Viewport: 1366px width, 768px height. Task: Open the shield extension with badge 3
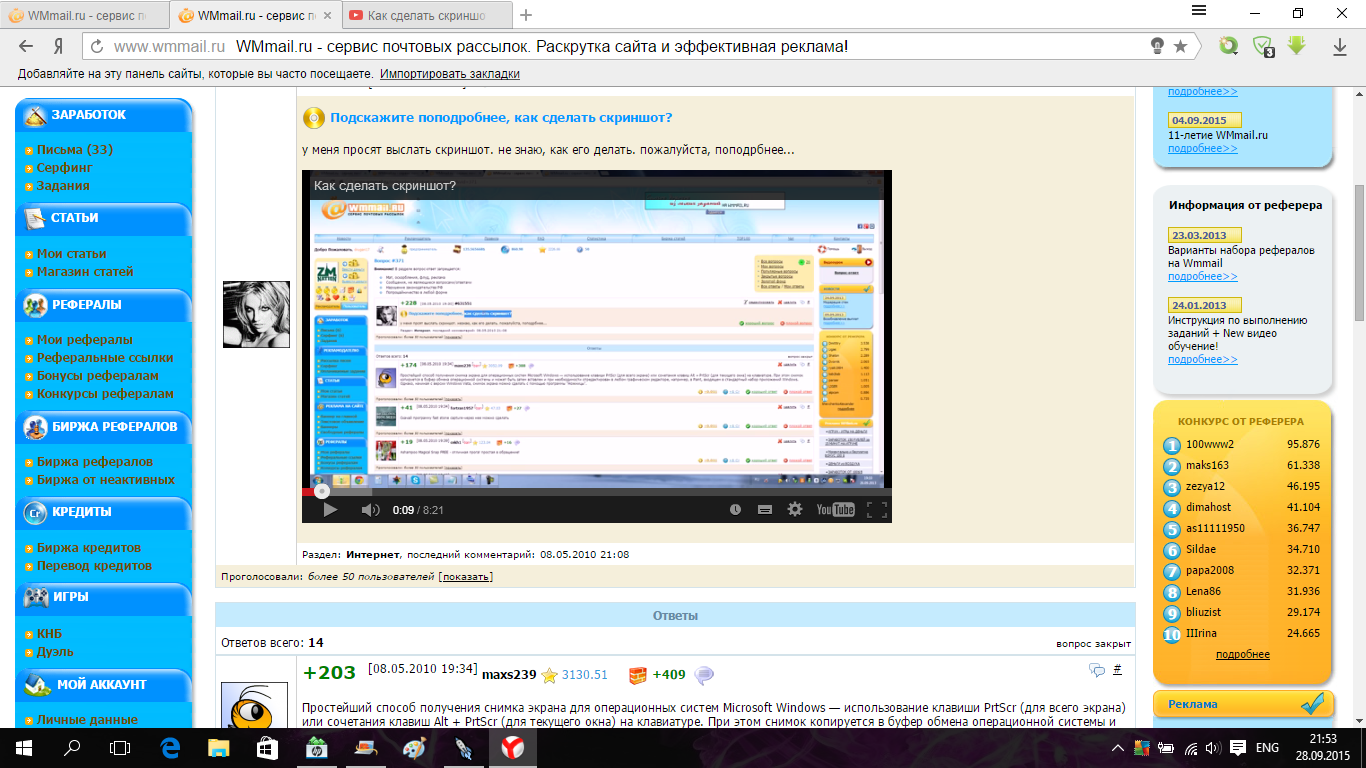coord(1264,46)
